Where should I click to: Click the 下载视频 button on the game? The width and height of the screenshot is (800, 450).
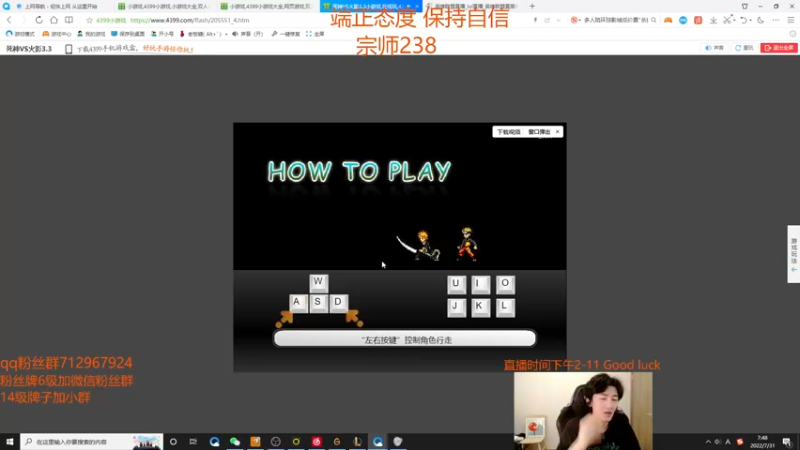[x=509, y=132]
